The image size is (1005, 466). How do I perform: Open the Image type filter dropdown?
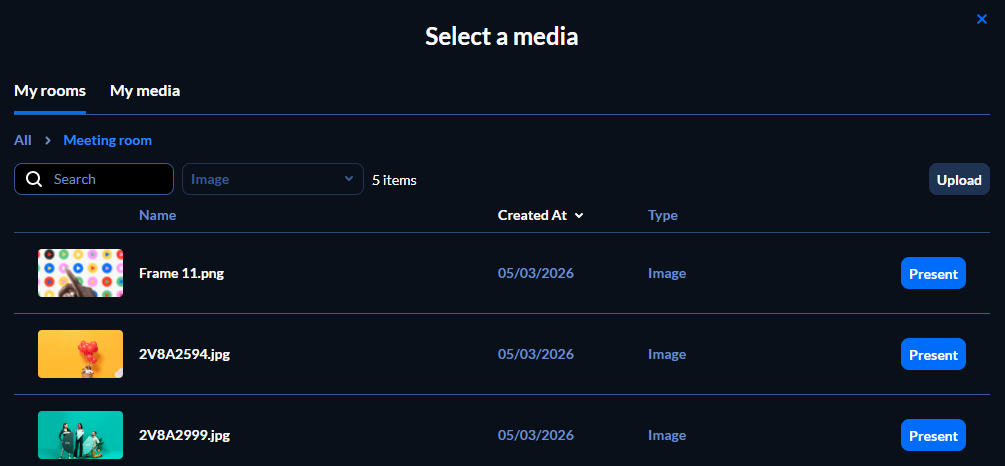(x=272, y=179)
